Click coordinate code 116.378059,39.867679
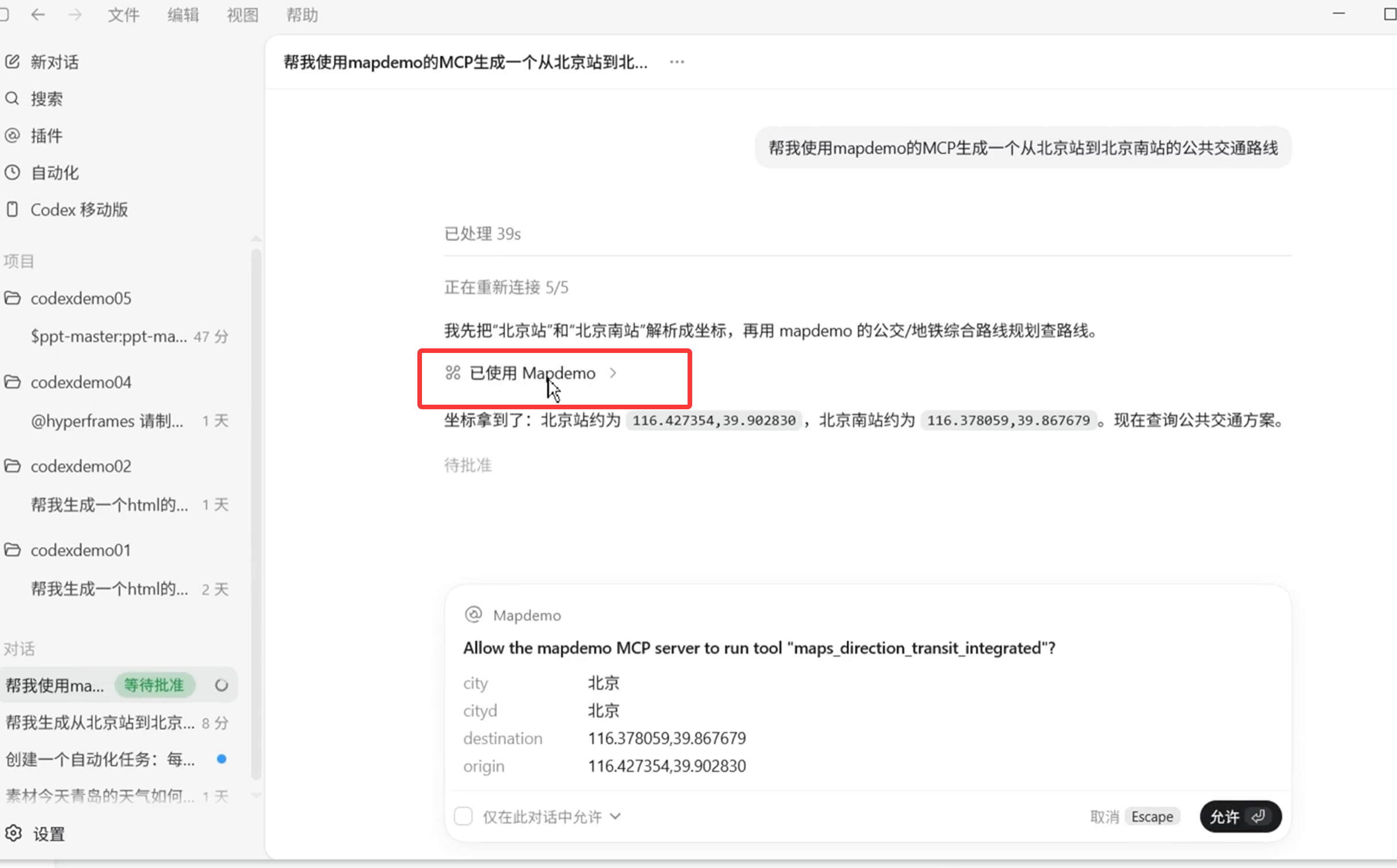This screenshot has height=868, width=1397. click(1008, 421)
